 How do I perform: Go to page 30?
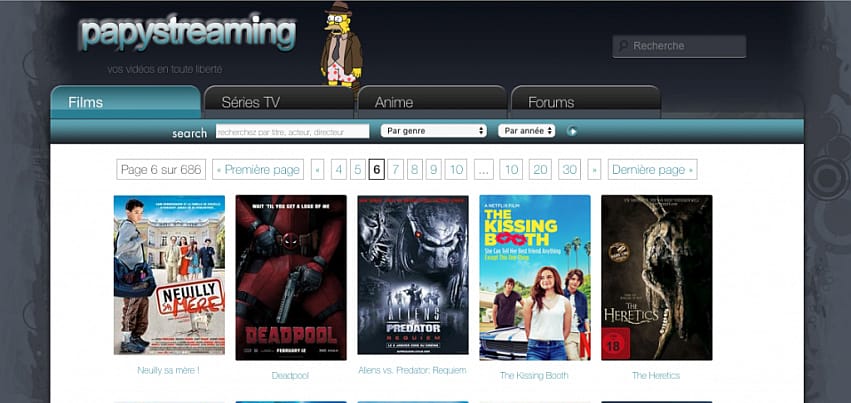(x=569, y=170)
